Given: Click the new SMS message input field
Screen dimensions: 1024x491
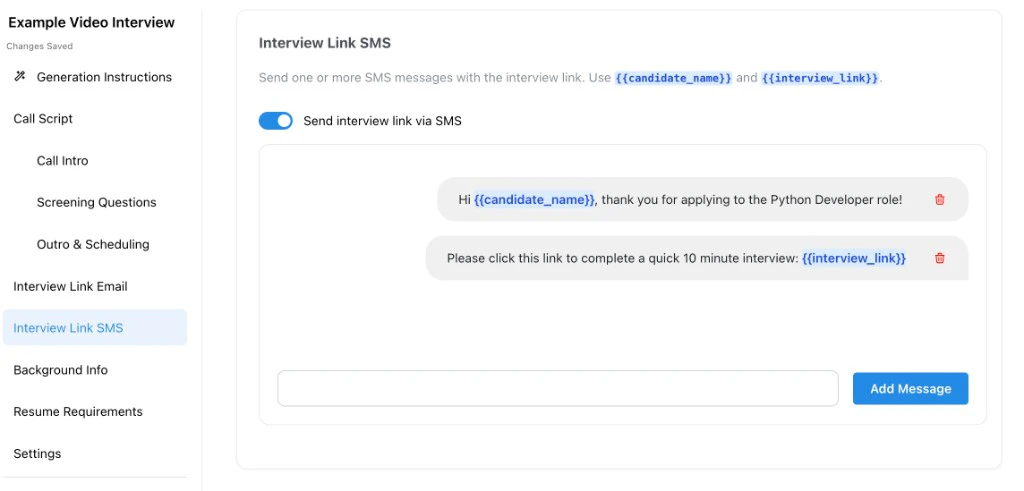Looking at the screenshot, I should pos(558,388).
